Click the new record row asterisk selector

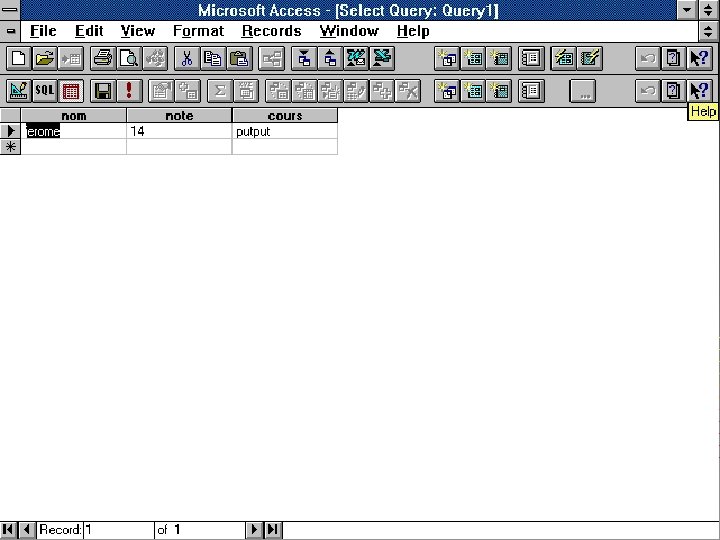click(x=10, y=147)
